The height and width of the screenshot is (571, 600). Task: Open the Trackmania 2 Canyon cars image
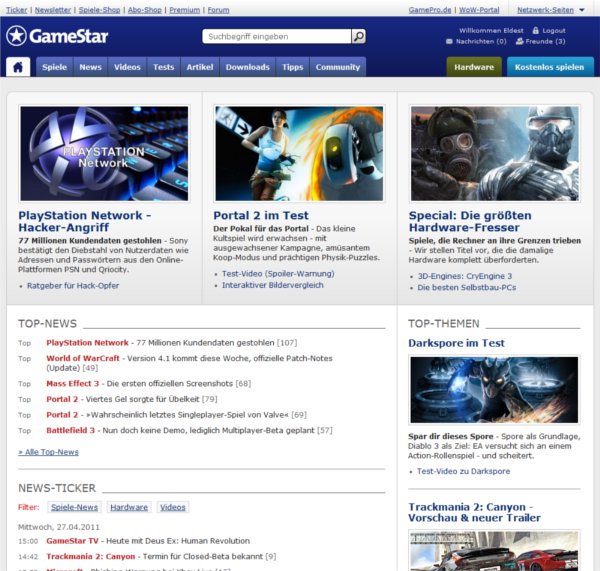(x=494, y=551)
